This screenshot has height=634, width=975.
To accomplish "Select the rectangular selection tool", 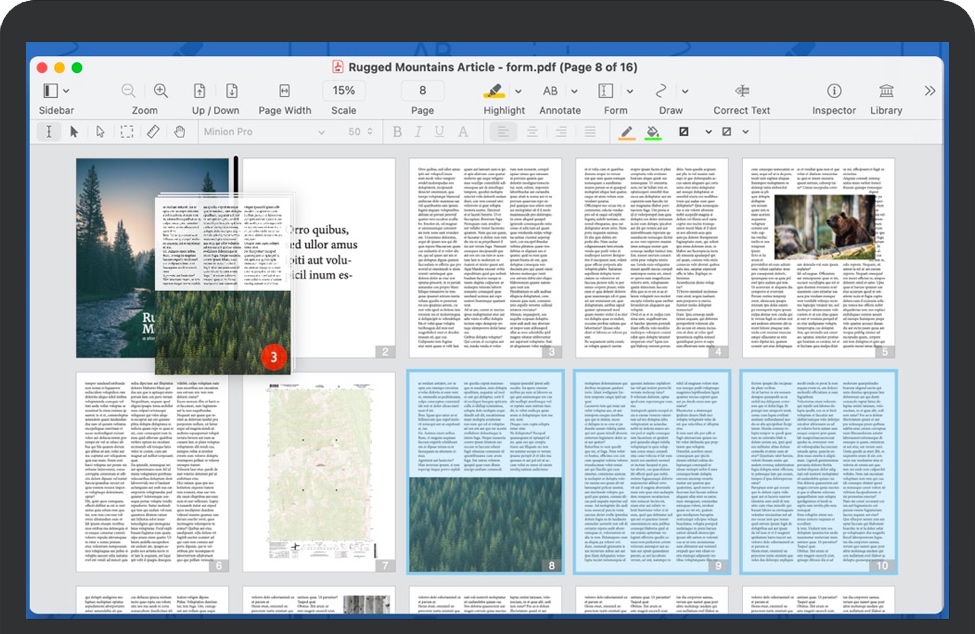I will (127, 132).
